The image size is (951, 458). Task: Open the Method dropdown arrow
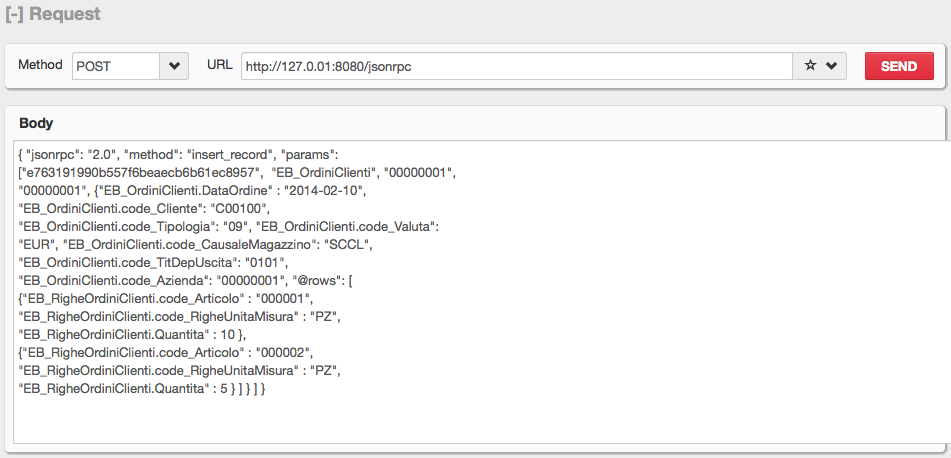[x=174, y=66]
